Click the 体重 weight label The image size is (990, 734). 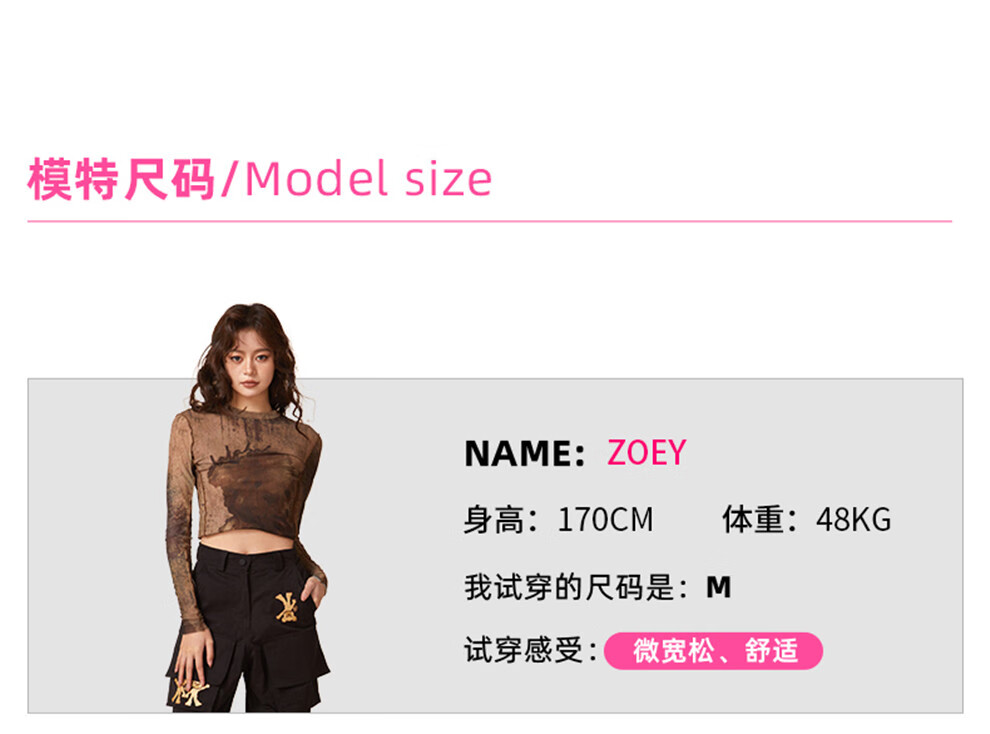(x=752, y=520)
